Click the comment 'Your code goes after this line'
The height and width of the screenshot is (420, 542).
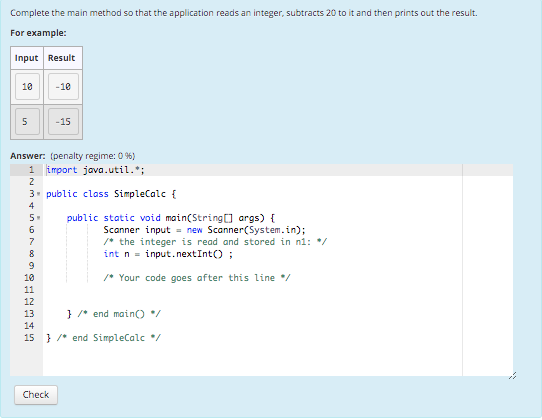click(197, 278)
